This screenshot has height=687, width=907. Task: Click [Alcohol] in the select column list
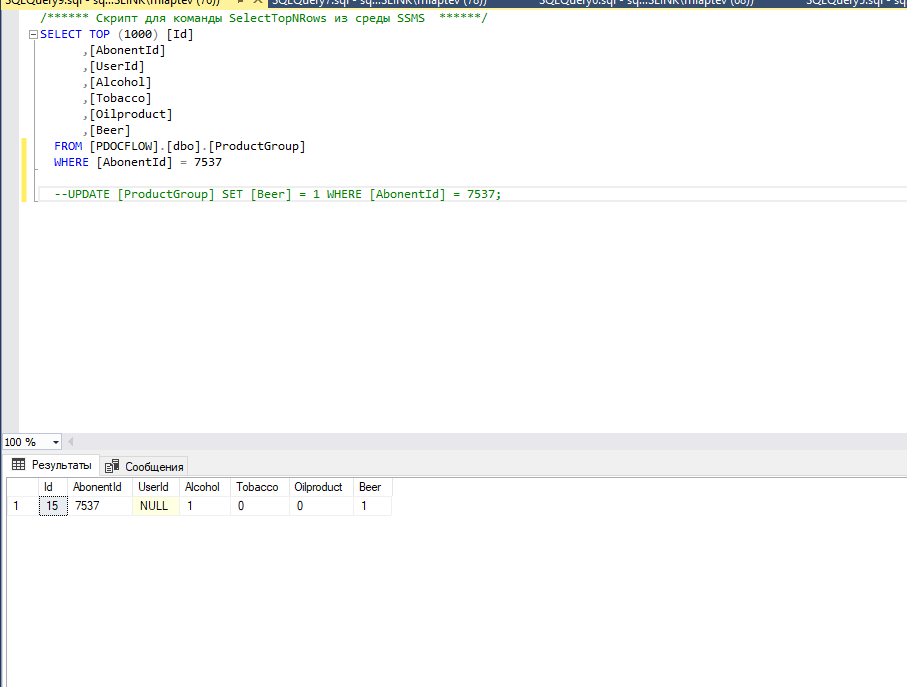(120, 82)
